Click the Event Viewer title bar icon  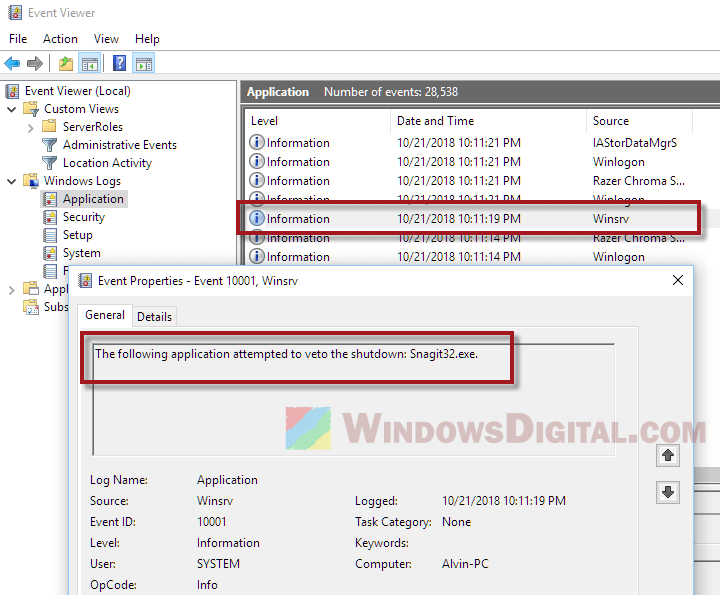[15, 12]
